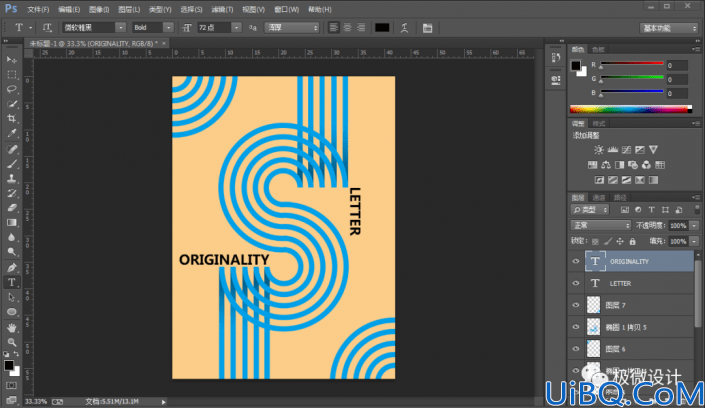This screenshot has width=705, height=408.
Task: Open the font family dropdown
Action: [120, 28]
